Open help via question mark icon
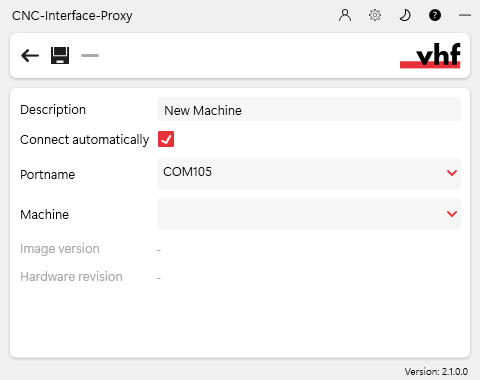The image size is (480, 380). 435,15
